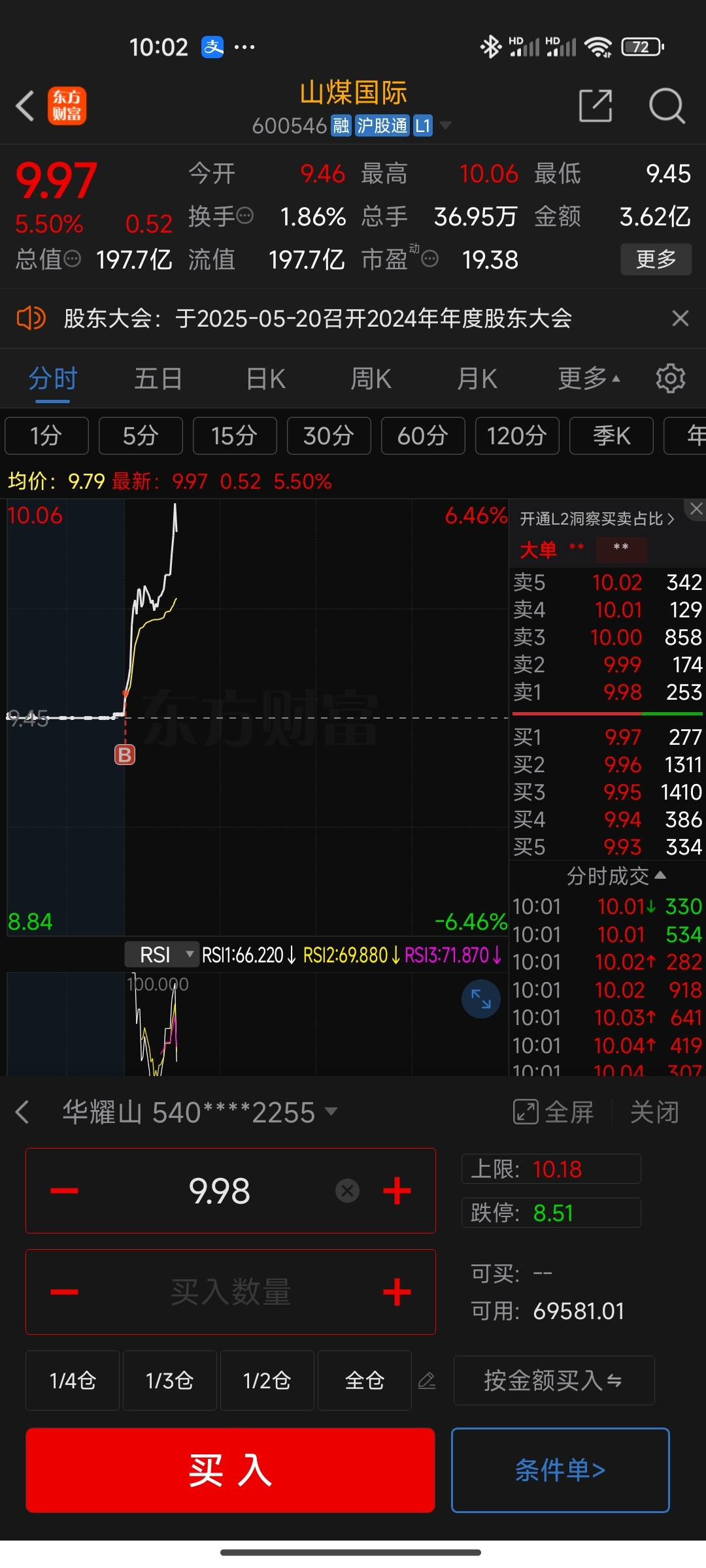Viewport: 706px width, 1568px height.
Task: Select the 120分 period
Action: click(x=517, y=435)
